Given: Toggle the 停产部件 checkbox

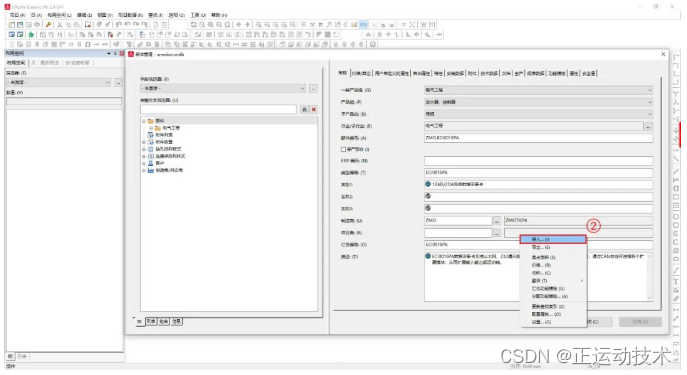Looking at the screenshot, I should click(344, 149).
